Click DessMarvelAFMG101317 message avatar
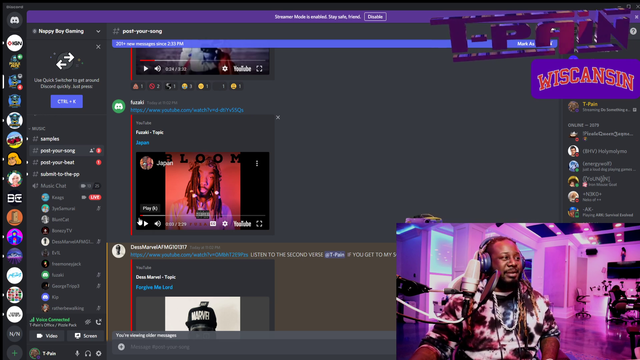Screen dimensions: 640x360 [x=119, y=251]
